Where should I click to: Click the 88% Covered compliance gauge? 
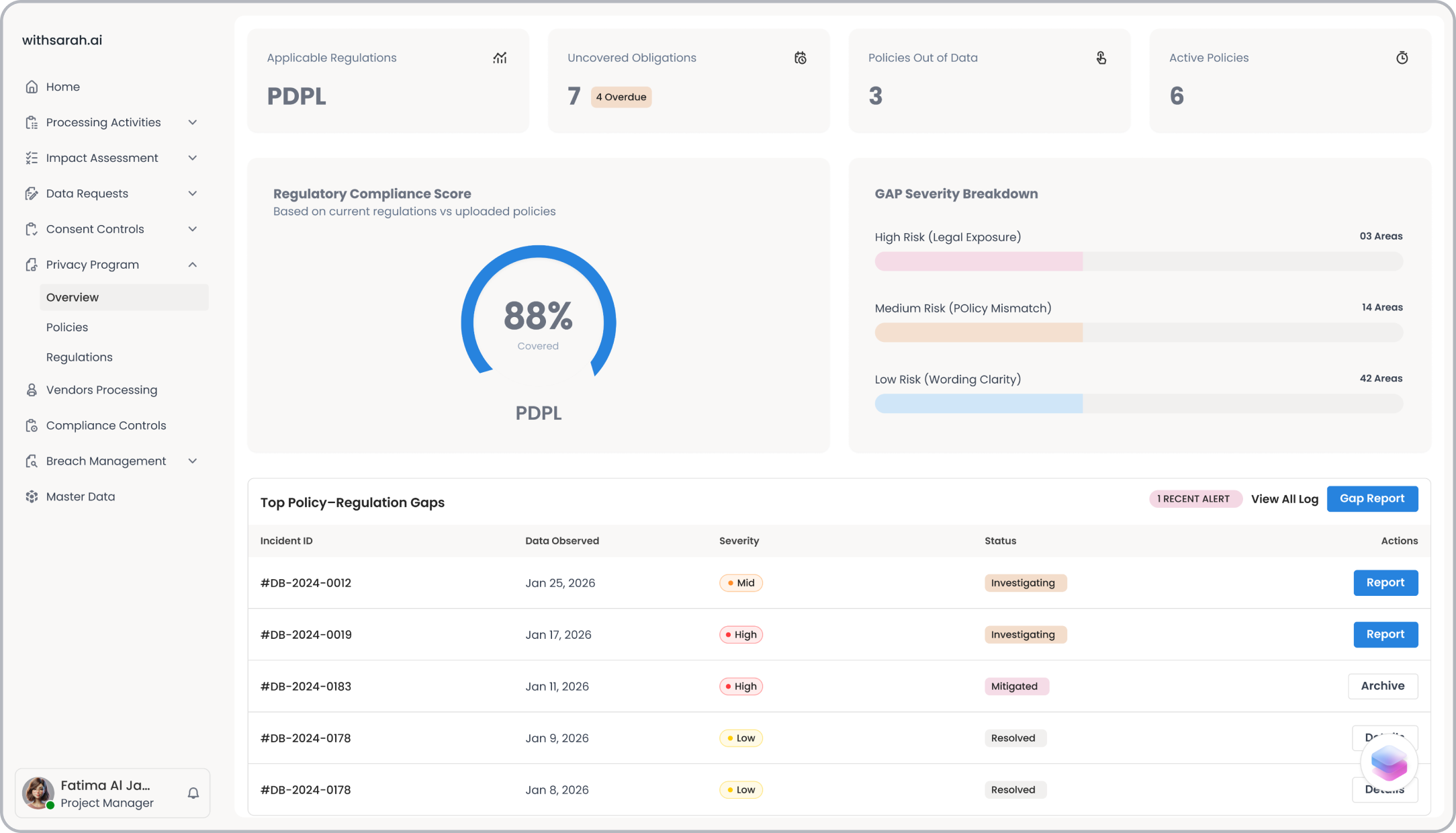point(539,311)
